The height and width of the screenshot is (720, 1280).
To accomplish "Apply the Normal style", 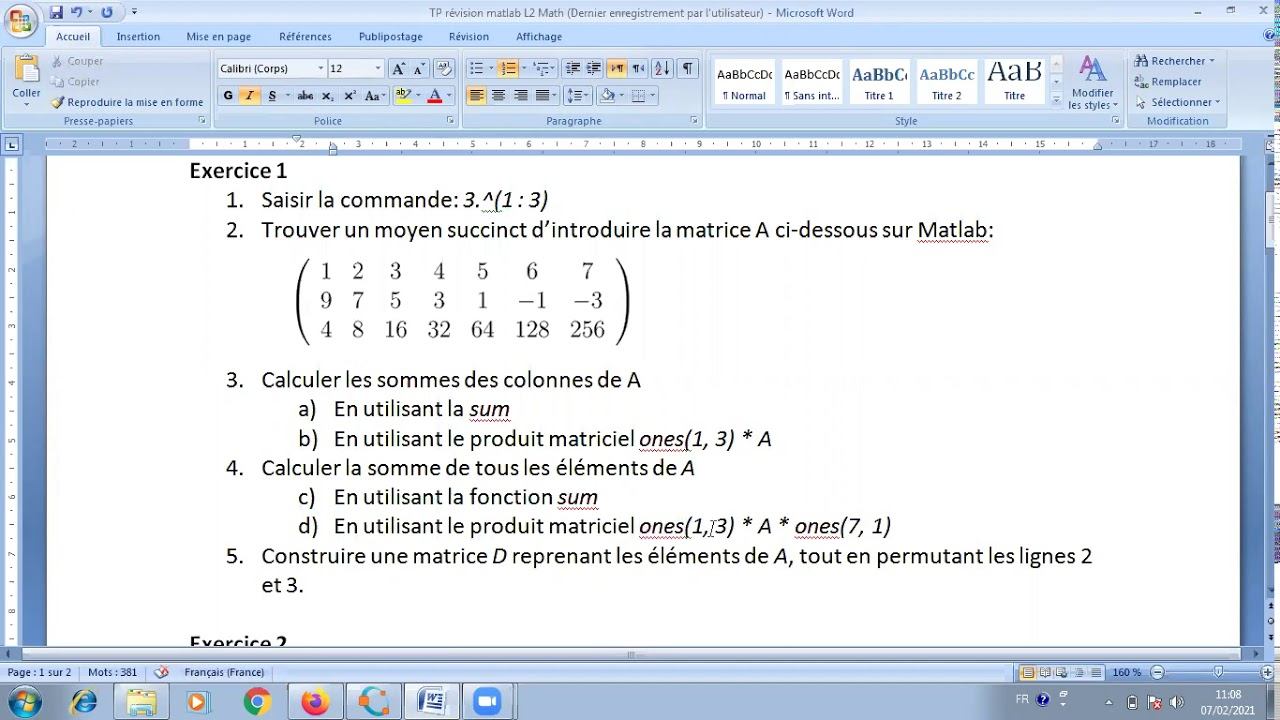I will (x=744, y=83).
